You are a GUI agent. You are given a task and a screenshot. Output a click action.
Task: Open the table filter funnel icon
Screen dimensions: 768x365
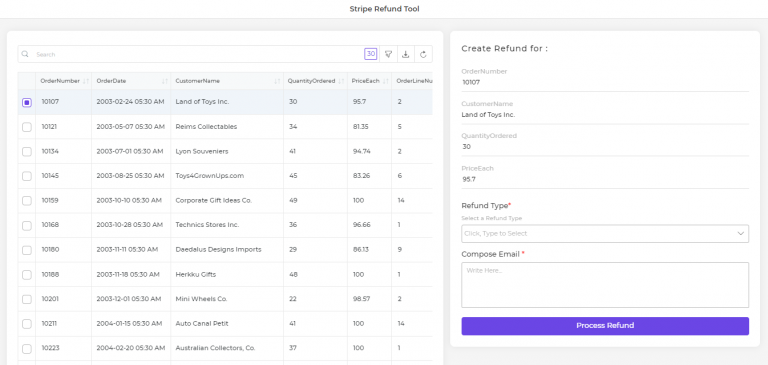point(388,54)
